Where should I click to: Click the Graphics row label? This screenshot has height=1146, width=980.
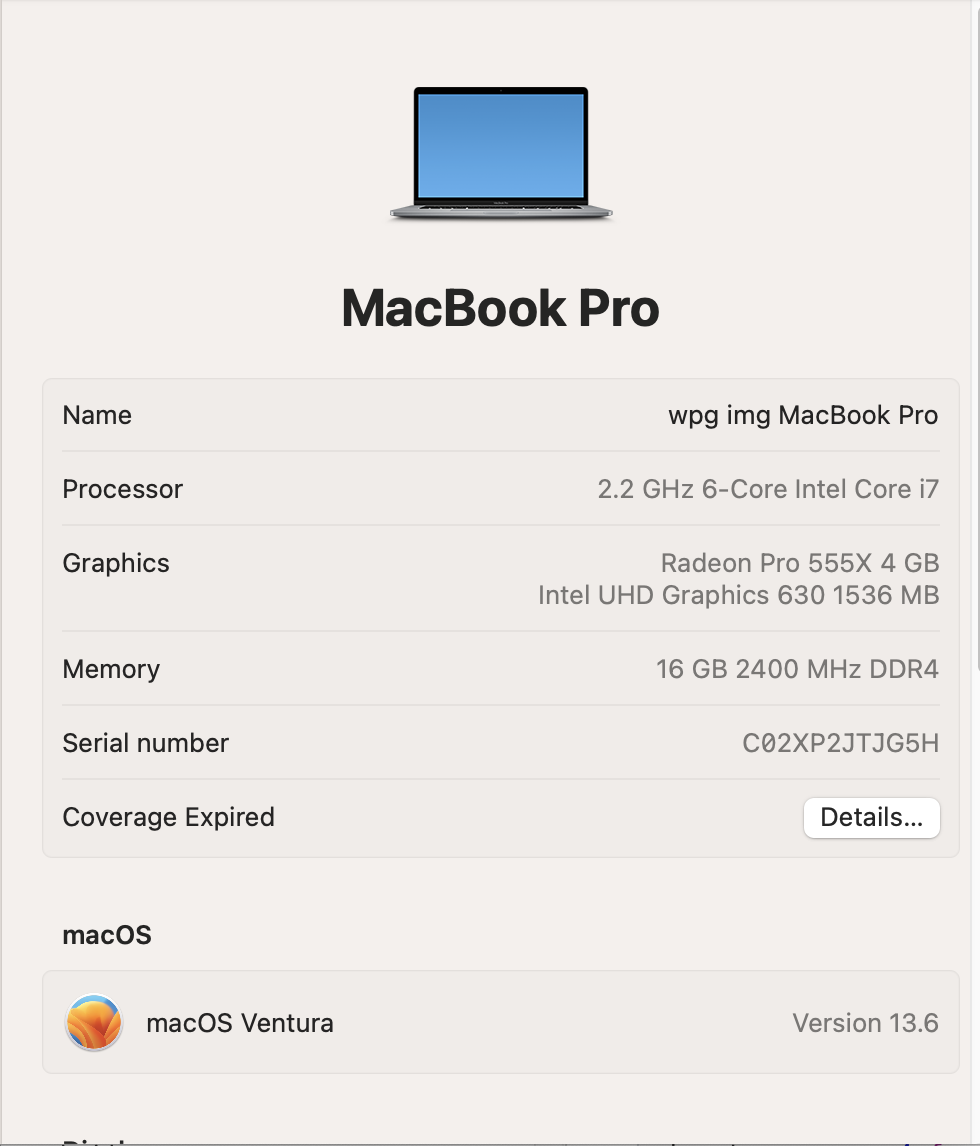click(115, 563)
